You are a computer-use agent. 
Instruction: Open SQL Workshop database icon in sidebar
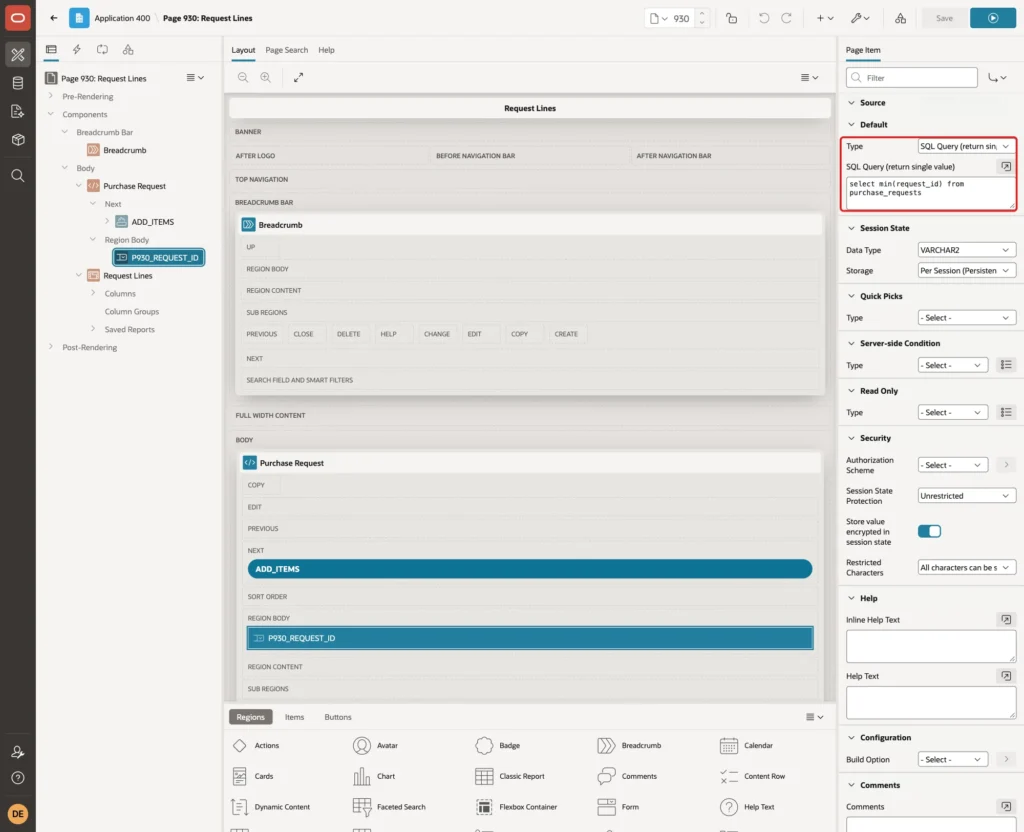click(18, 83)
